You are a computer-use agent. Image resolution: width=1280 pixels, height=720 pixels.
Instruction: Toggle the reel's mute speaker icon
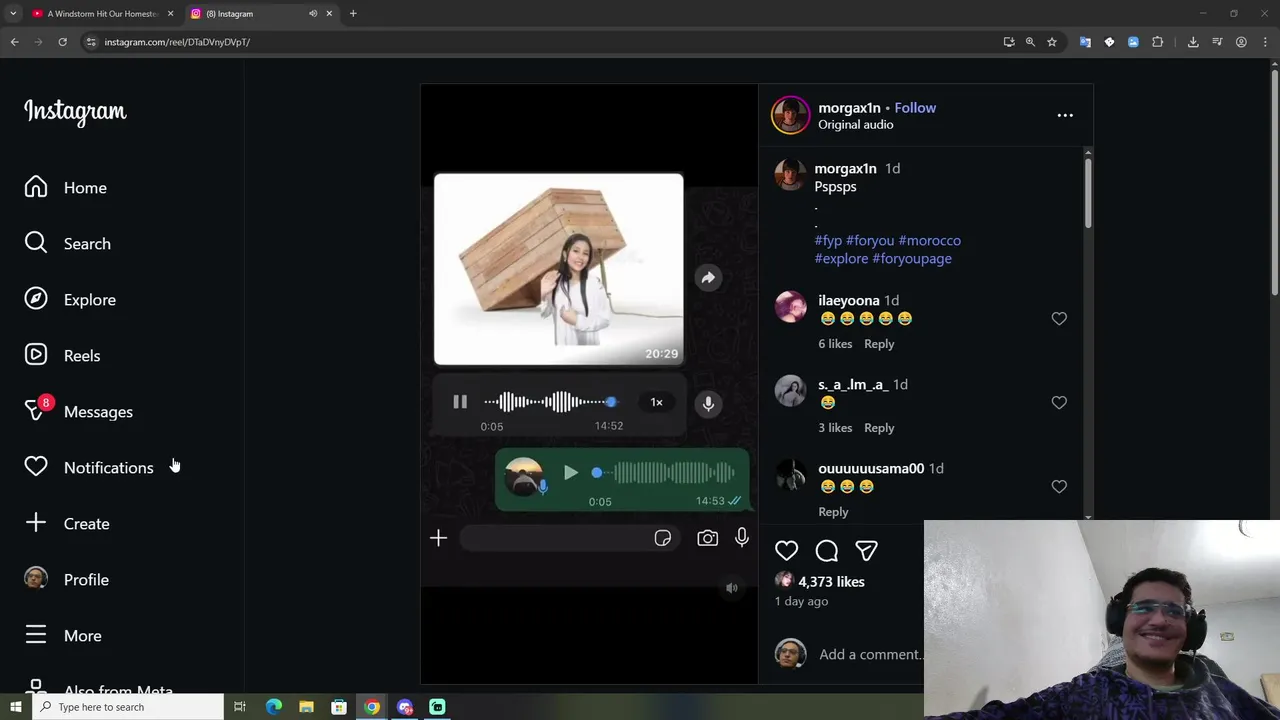732,588
